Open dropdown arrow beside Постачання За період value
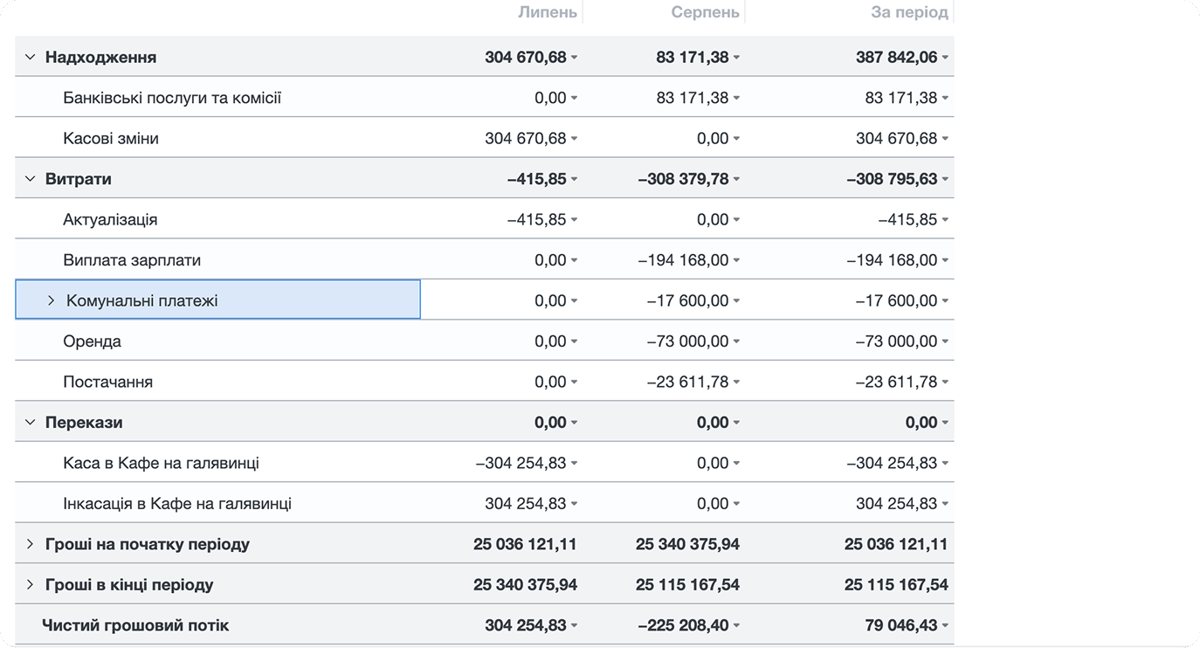The height and width of the screenshot is (648, 1200). coord(945,383)
